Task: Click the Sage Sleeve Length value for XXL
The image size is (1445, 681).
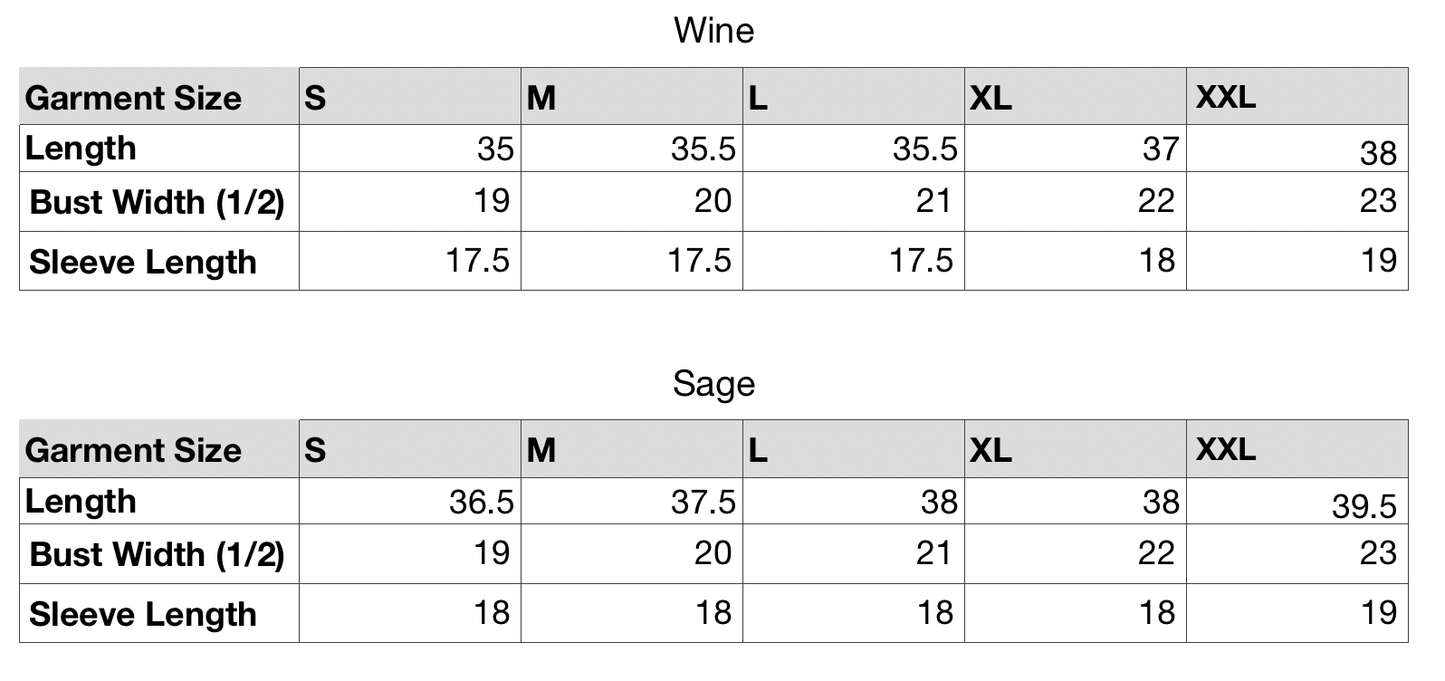Action: coord(1378,612)
